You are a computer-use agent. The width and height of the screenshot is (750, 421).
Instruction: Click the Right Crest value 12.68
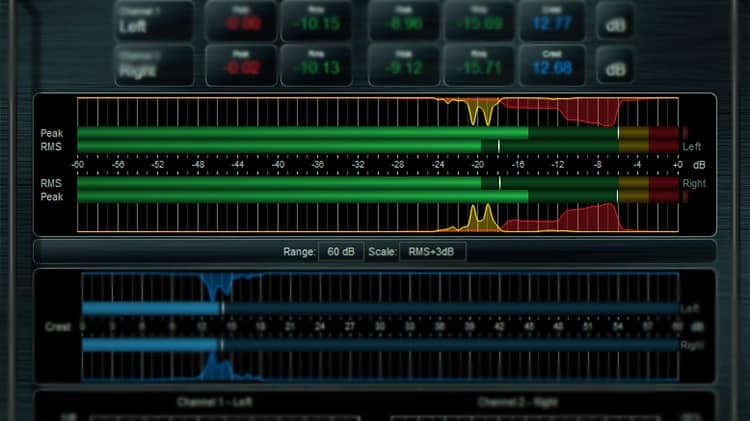552,66
